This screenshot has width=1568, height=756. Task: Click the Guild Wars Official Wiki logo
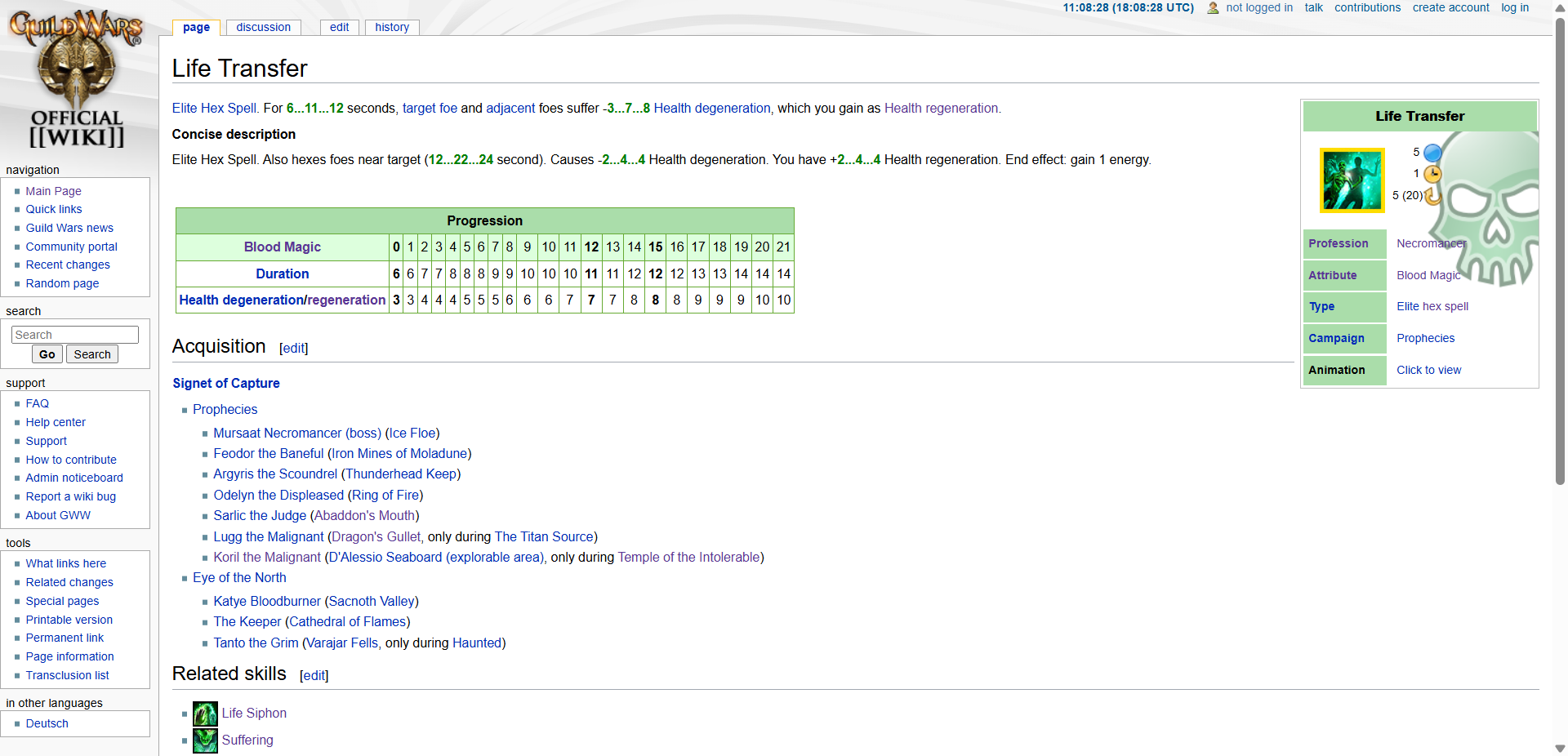[77, 79]
